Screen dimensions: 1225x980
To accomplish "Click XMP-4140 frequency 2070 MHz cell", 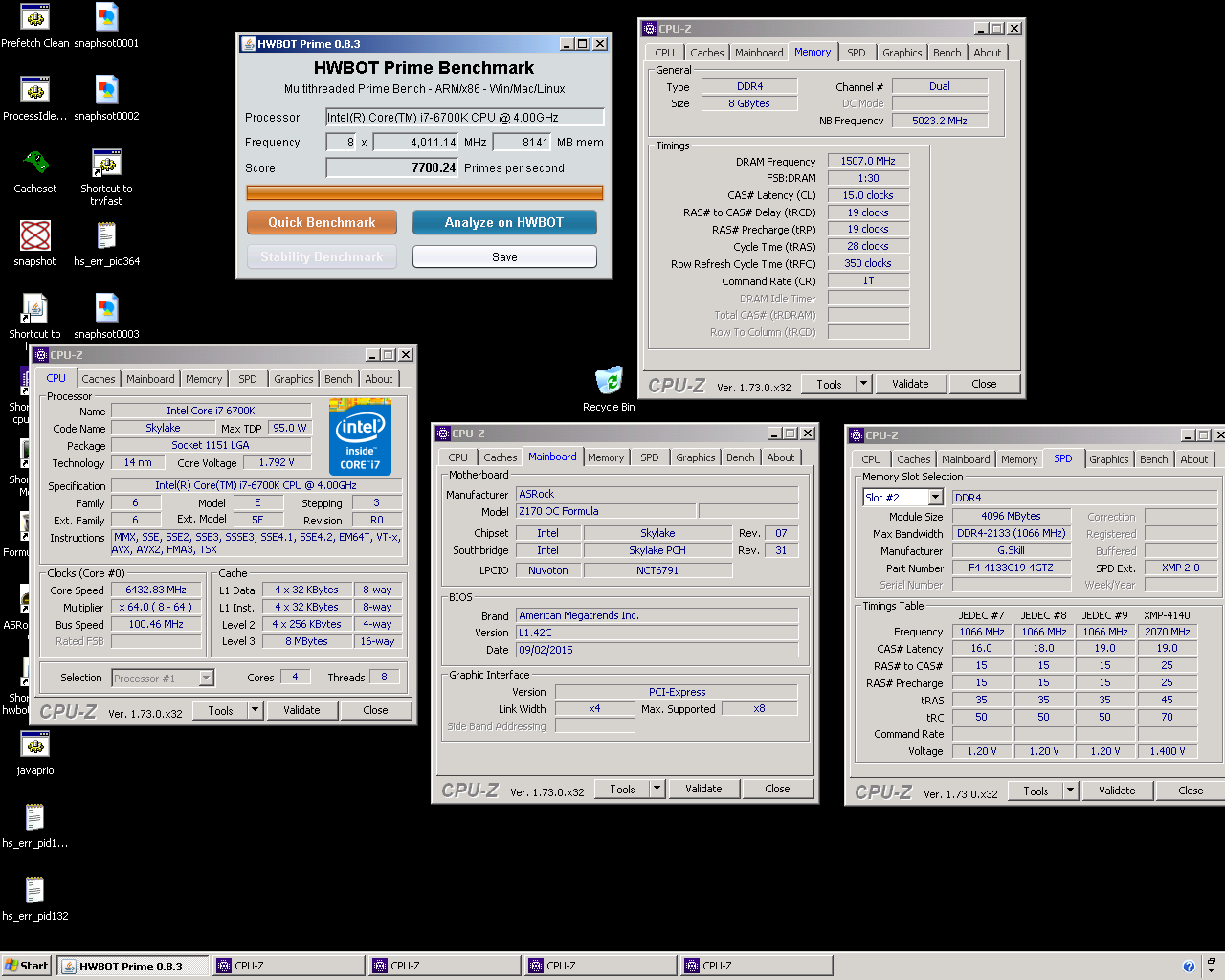I will click(x=1168, y=632).
